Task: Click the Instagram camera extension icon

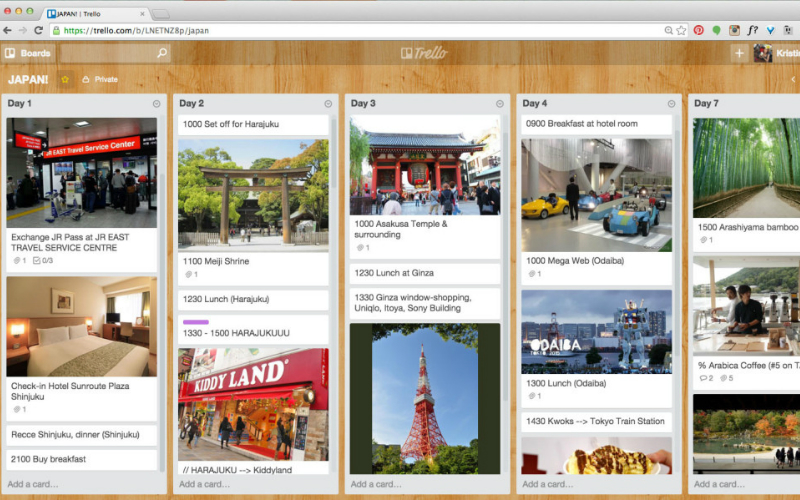Action: tap(734, 31)
